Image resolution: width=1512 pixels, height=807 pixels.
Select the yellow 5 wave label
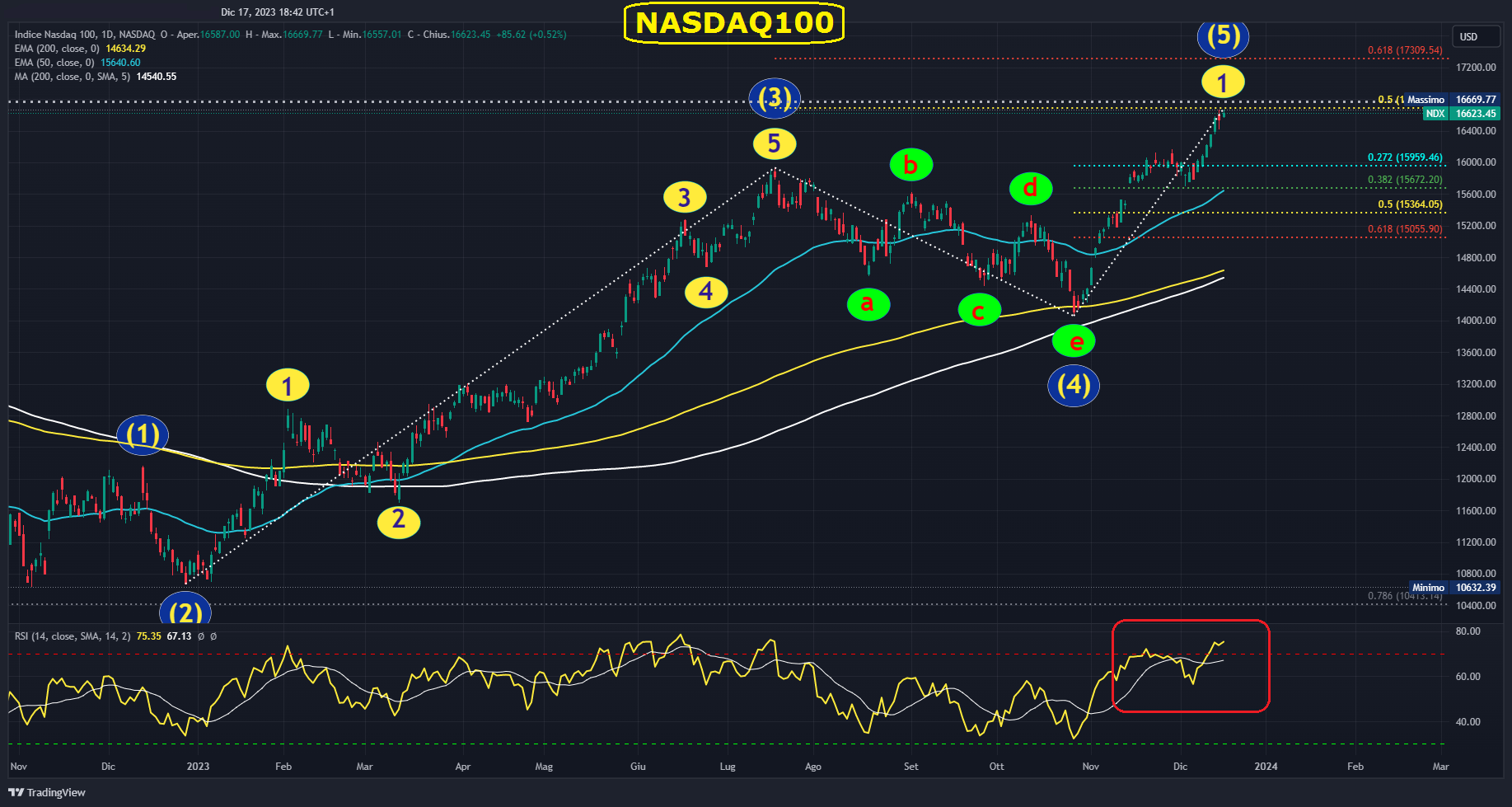coord(775,143)
